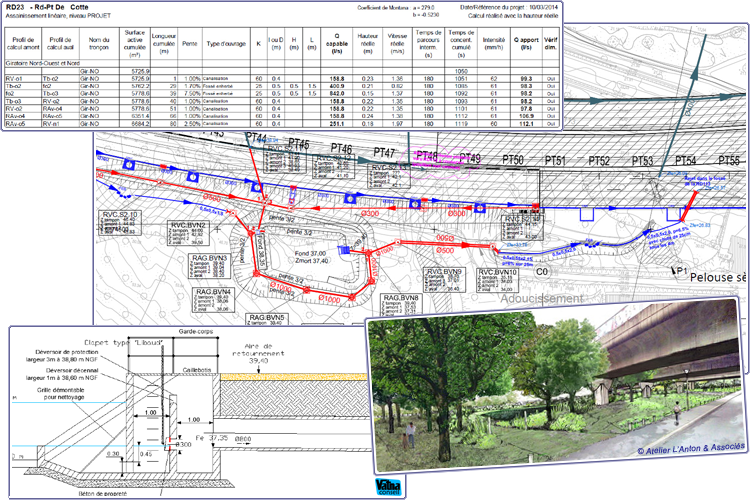Click the 'Béton de propreté' label
750x500 pixels.
103,493
